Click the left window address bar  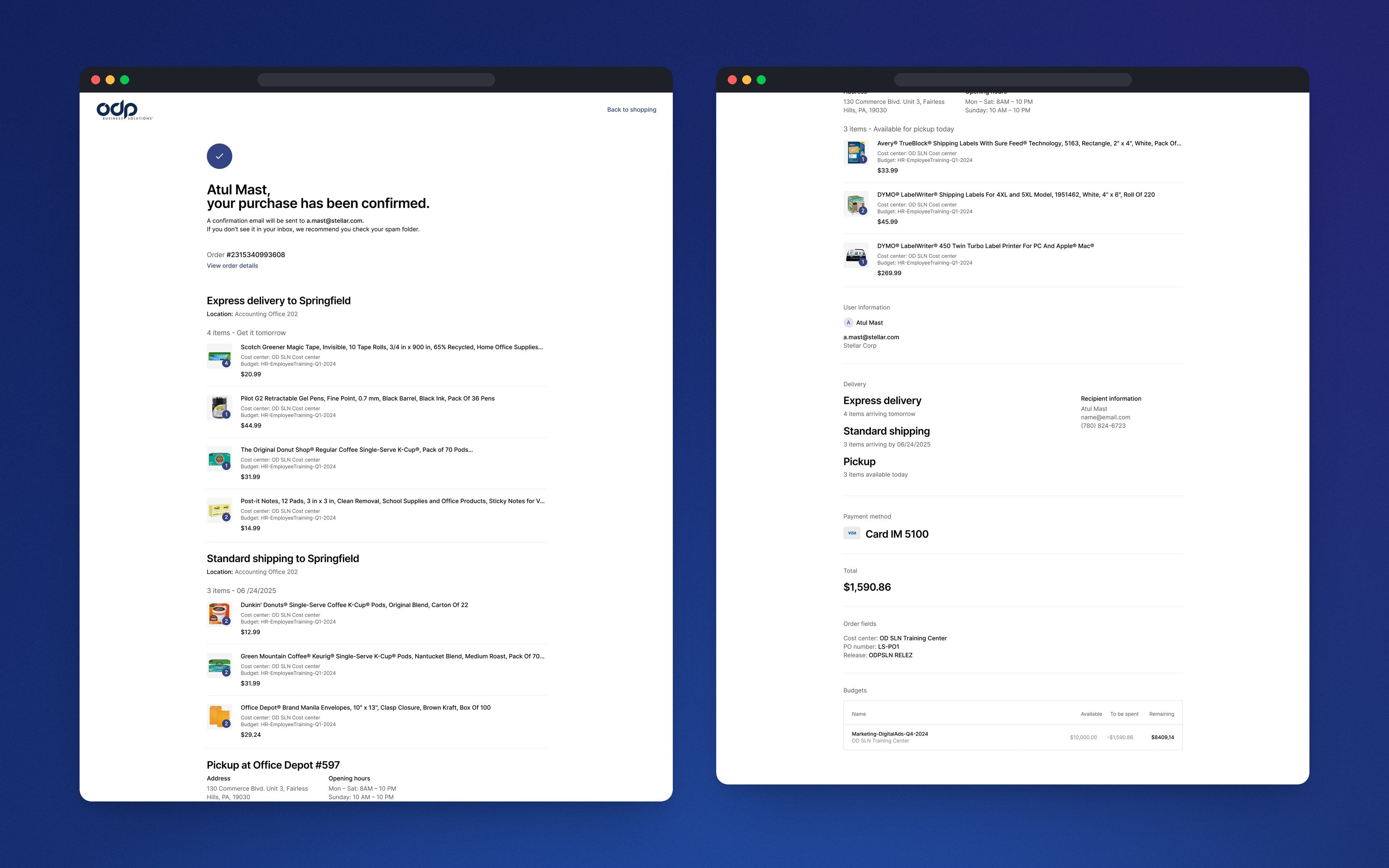[376, 80]
